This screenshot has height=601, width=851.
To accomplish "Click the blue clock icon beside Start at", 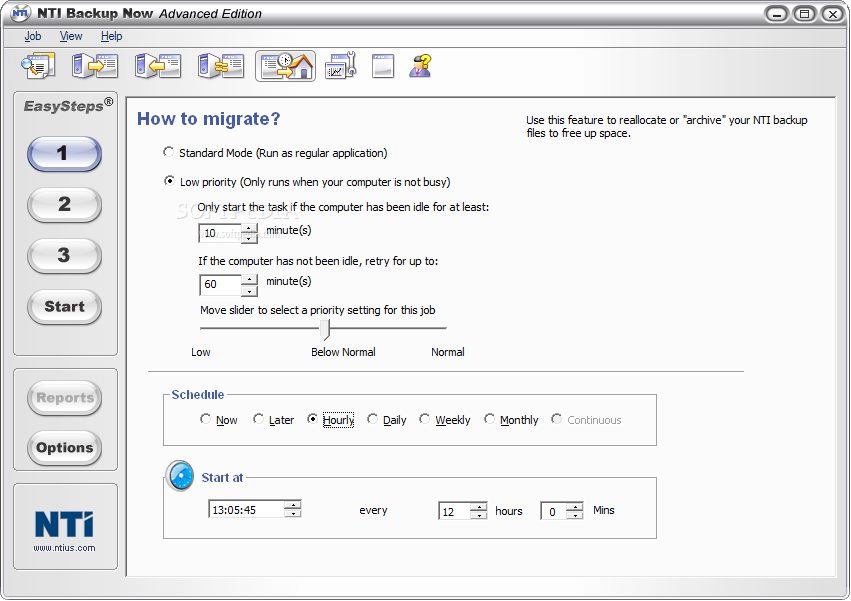I will click(180, 476).
